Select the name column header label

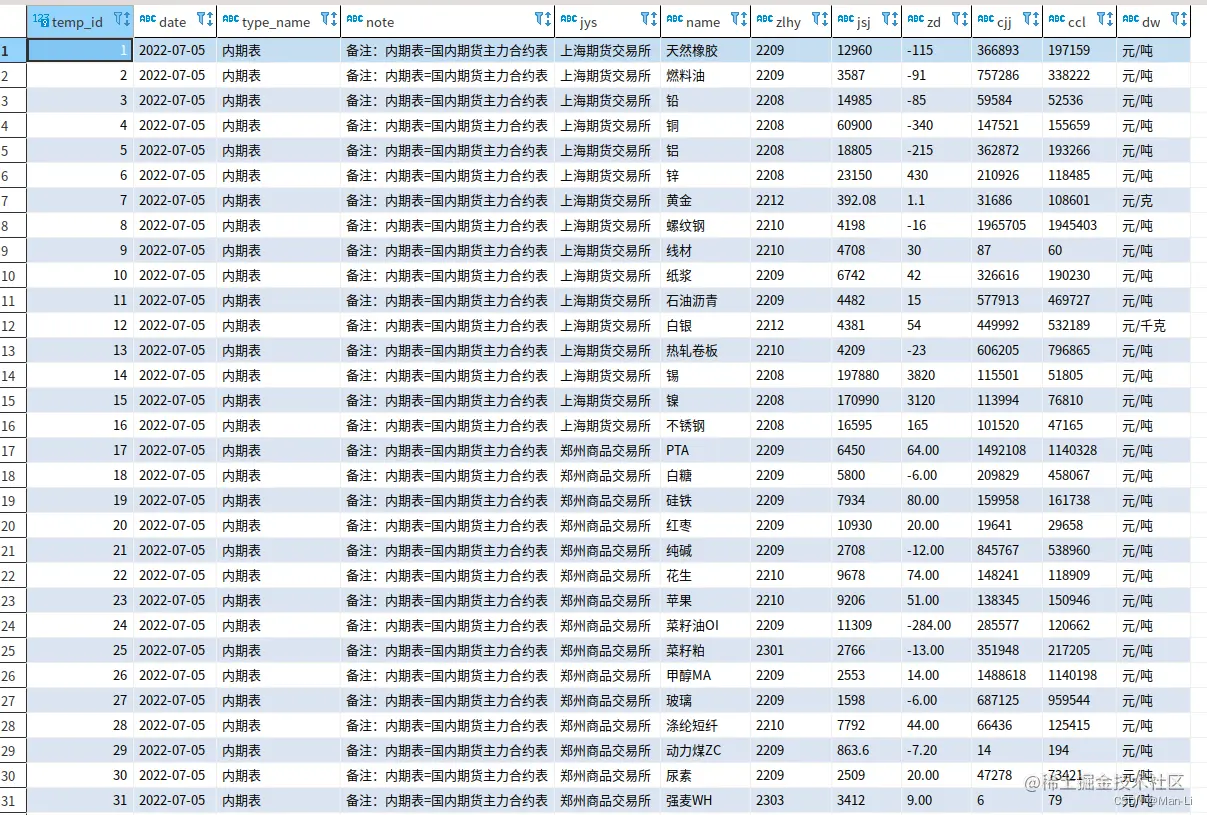pyautogui.click(x=703, y=22)
